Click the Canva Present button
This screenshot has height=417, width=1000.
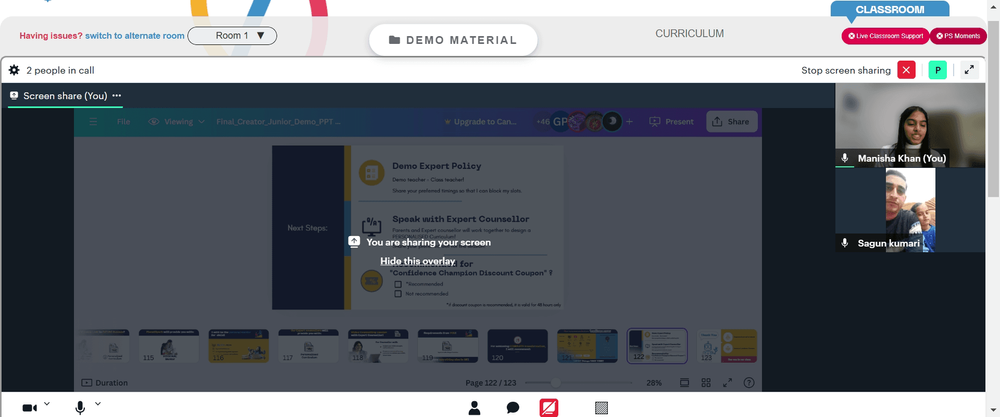click(x=671, y=122)
